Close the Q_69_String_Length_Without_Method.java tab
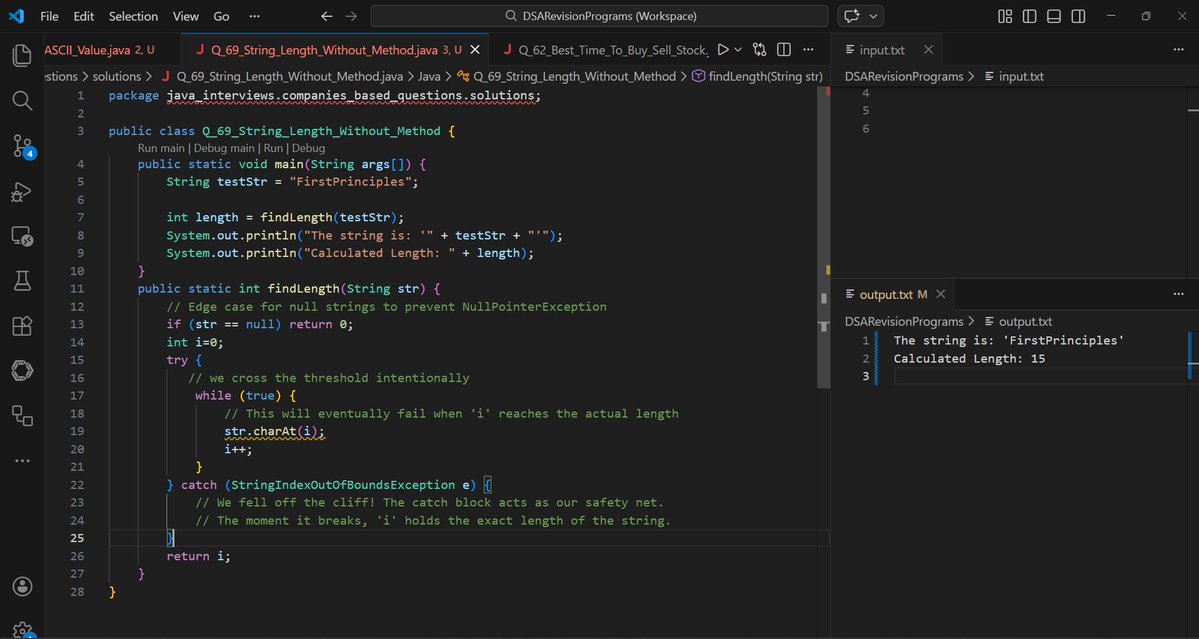The width and height of the screenshot is (1199, 639). [474, 50]
